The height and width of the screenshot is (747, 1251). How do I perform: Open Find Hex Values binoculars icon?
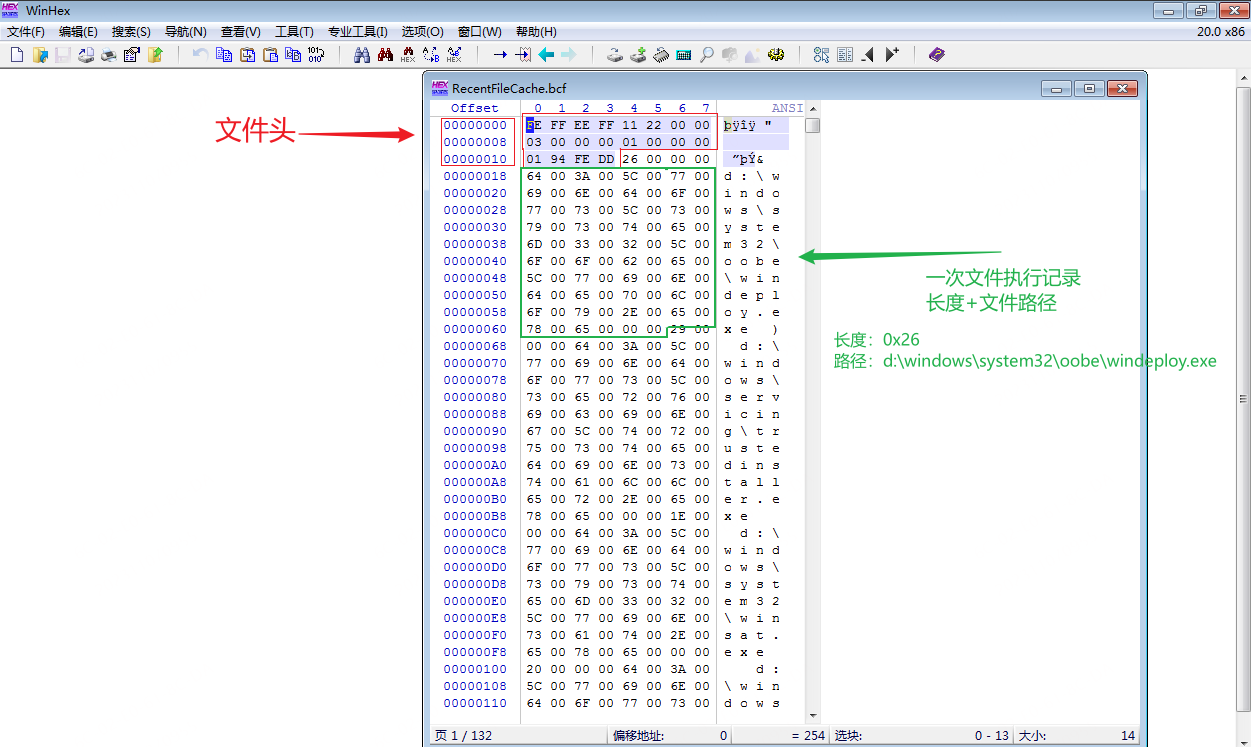[x=408, y=55]
